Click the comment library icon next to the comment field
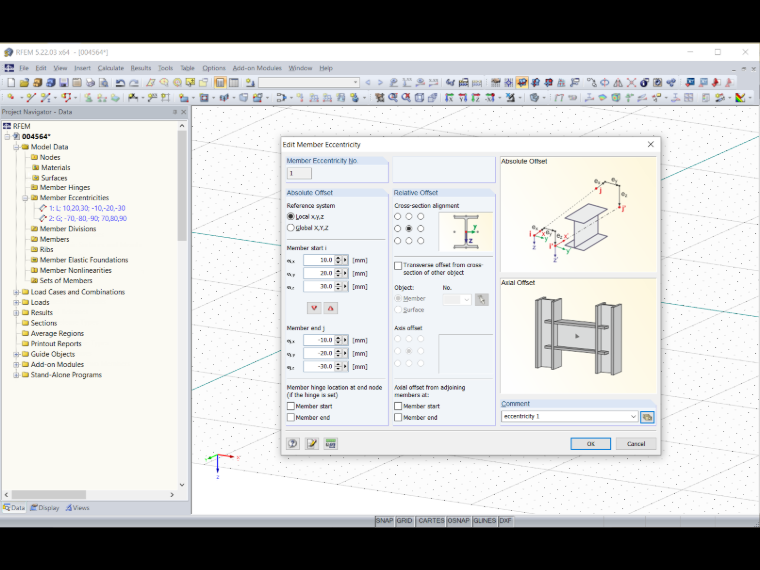This screenshot has height=570, width=760. pyautogui.click(x=647, y=417)
